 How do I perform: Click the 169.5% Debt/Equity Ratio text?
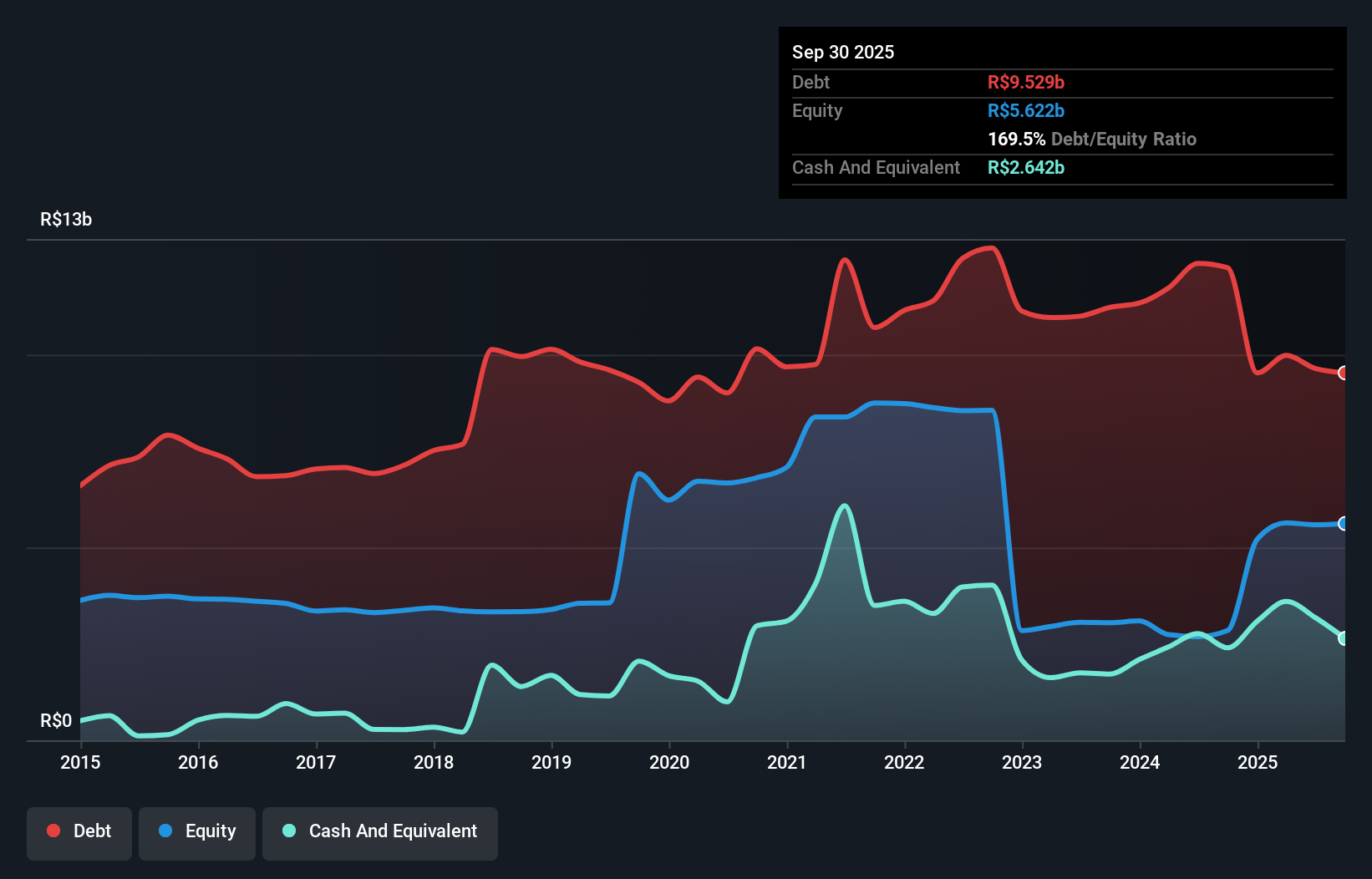coord(1092,139)
